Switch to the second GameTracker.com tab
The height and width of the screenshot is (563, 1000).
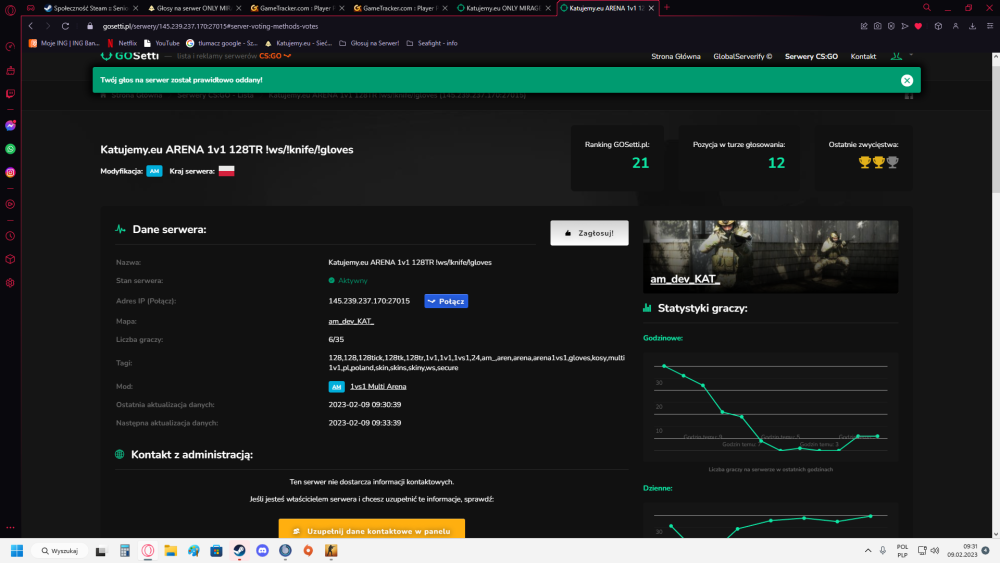point(399,8)
